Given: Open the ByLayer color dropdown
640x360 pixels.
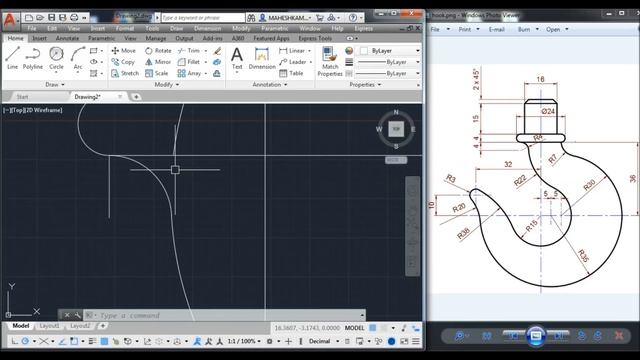Looking at the screenshot, I should coord(418,51).
